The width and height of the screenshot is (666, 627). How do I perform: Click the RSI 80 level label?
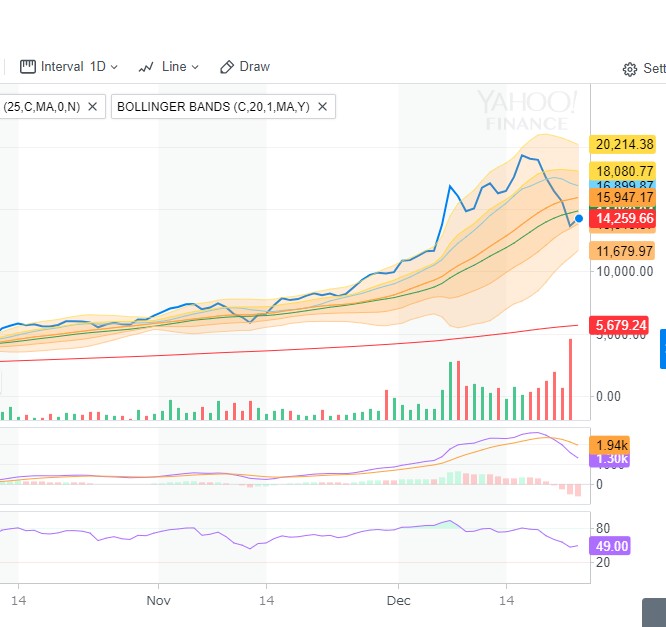pyautogui.click(x=603, y=528)
